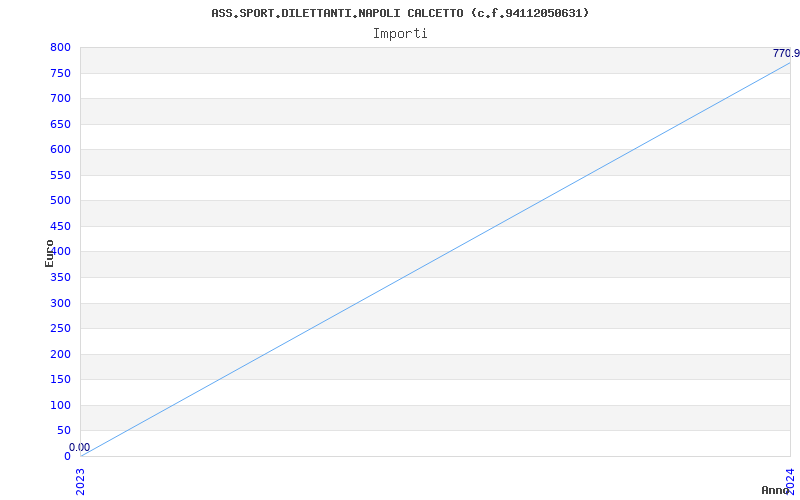Click the 50 y-axis tick label
This screenshot has width=800, height=500.
tap(64, 431)
